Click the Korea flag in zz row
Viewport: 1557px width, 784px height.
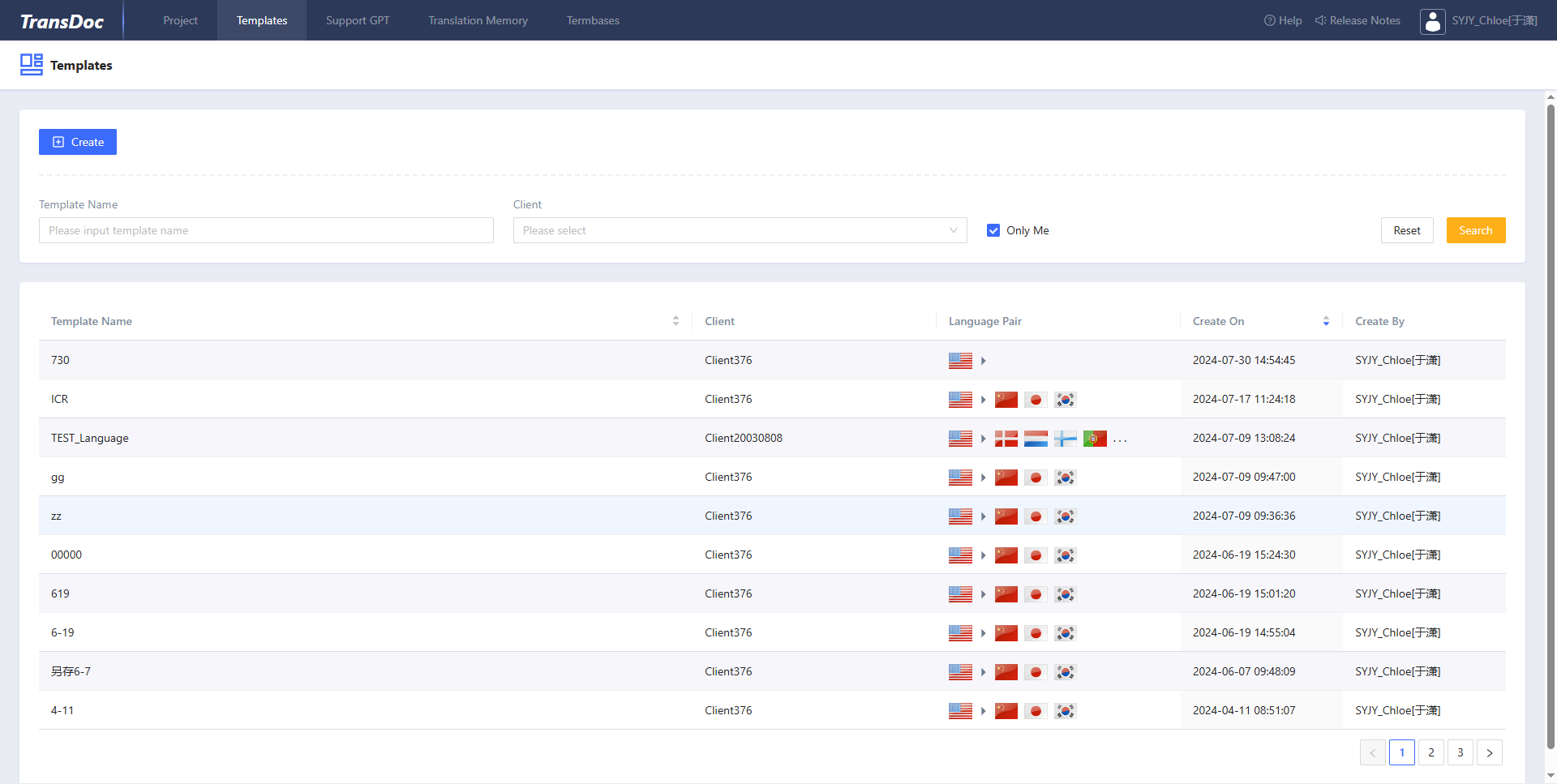(x=1066, y=516)
